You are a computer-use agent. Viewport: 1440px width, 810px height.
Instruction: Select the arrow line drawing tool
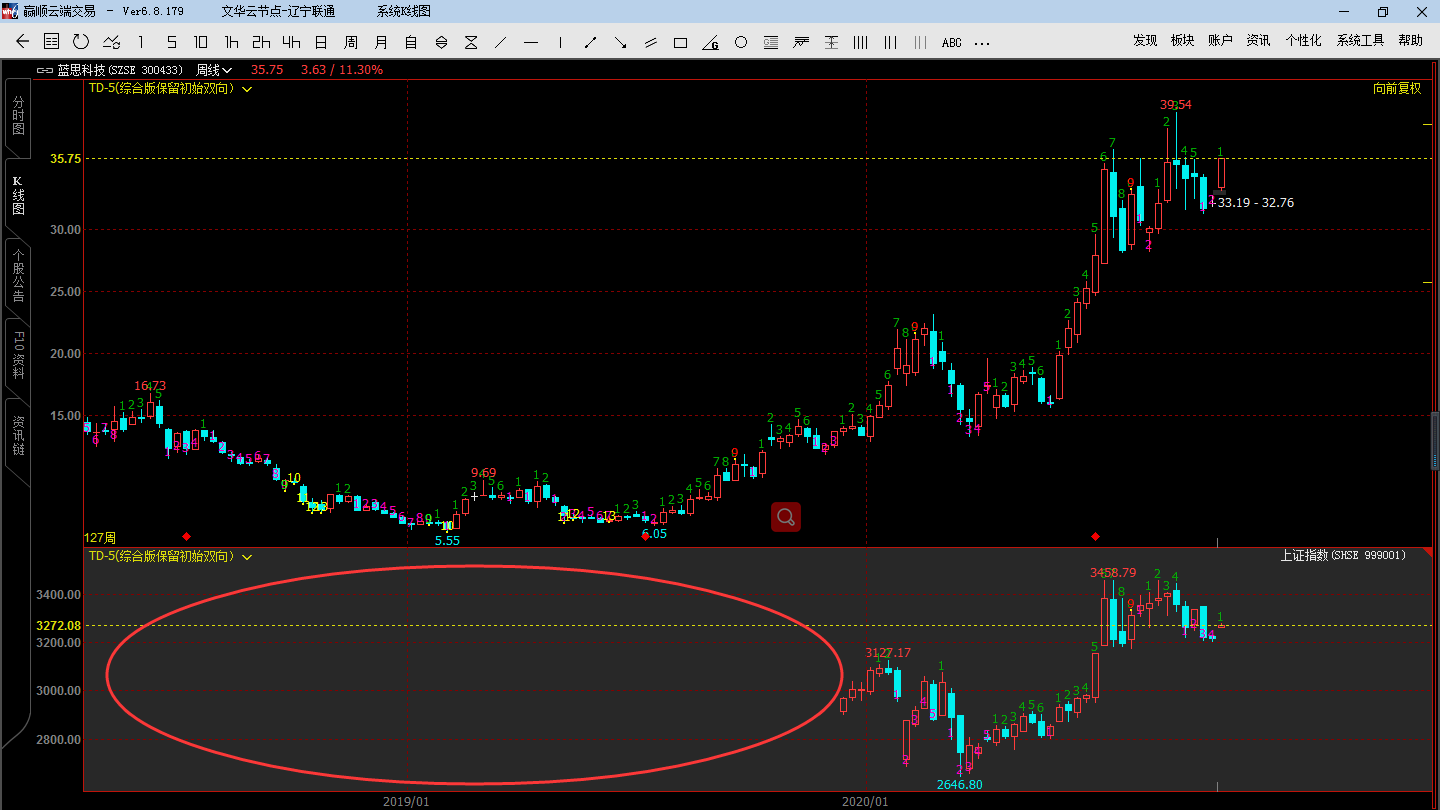pyautogui.click(x=621, y=42)
